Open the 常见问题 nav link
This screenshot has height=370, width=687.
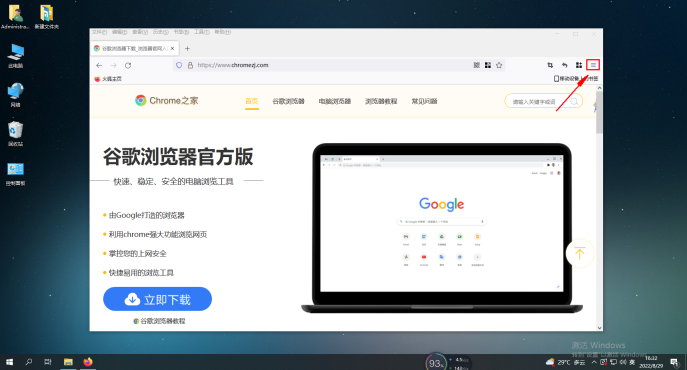pos(424,101)
